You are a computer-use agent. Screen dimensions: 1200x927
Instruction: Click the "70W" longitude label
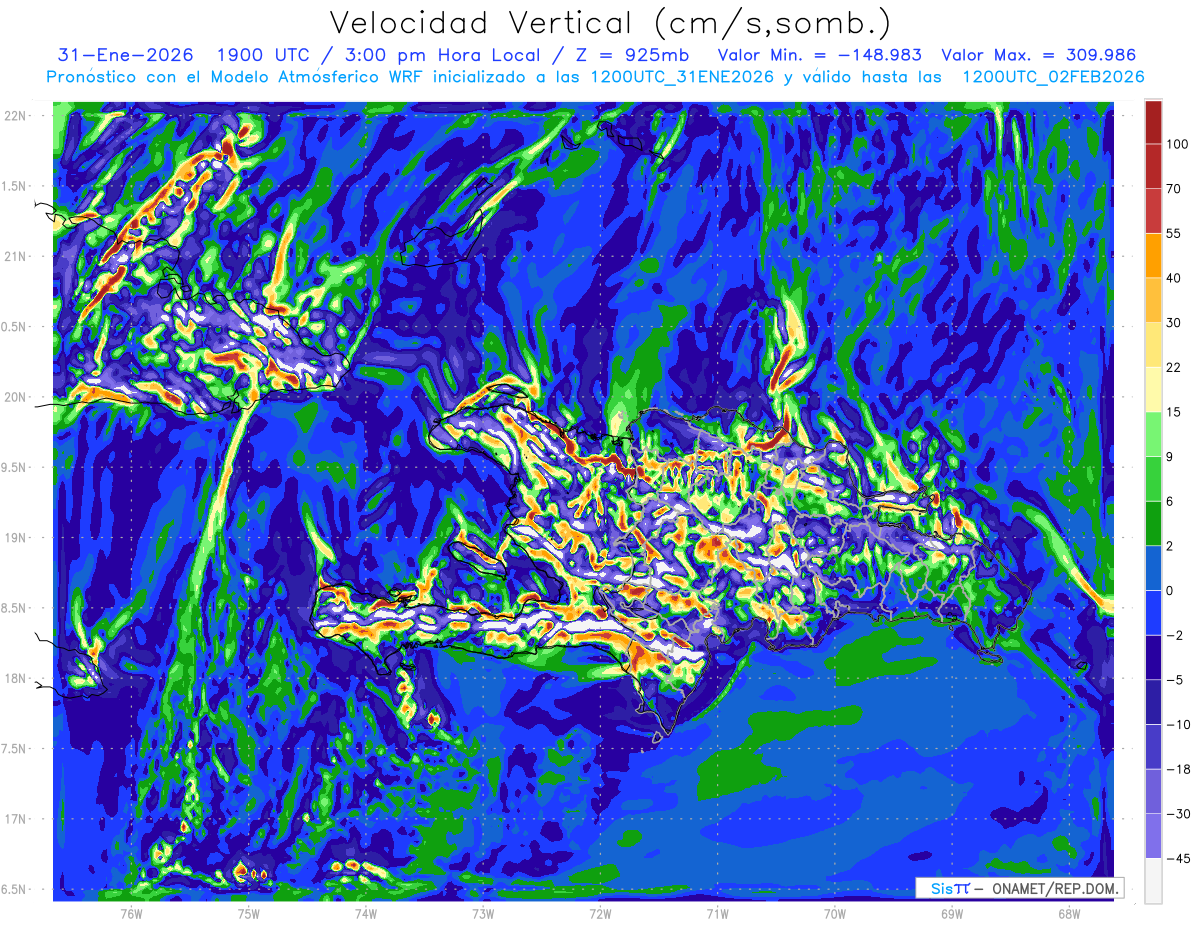pos(835,913)
